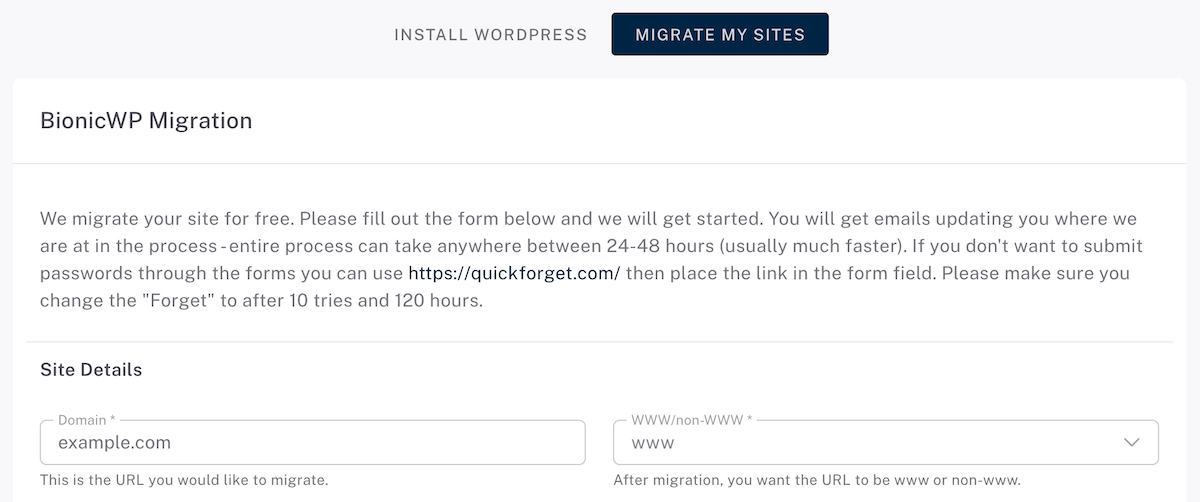
Task: Click the selected 'www' value text
Action: (653, 443)
